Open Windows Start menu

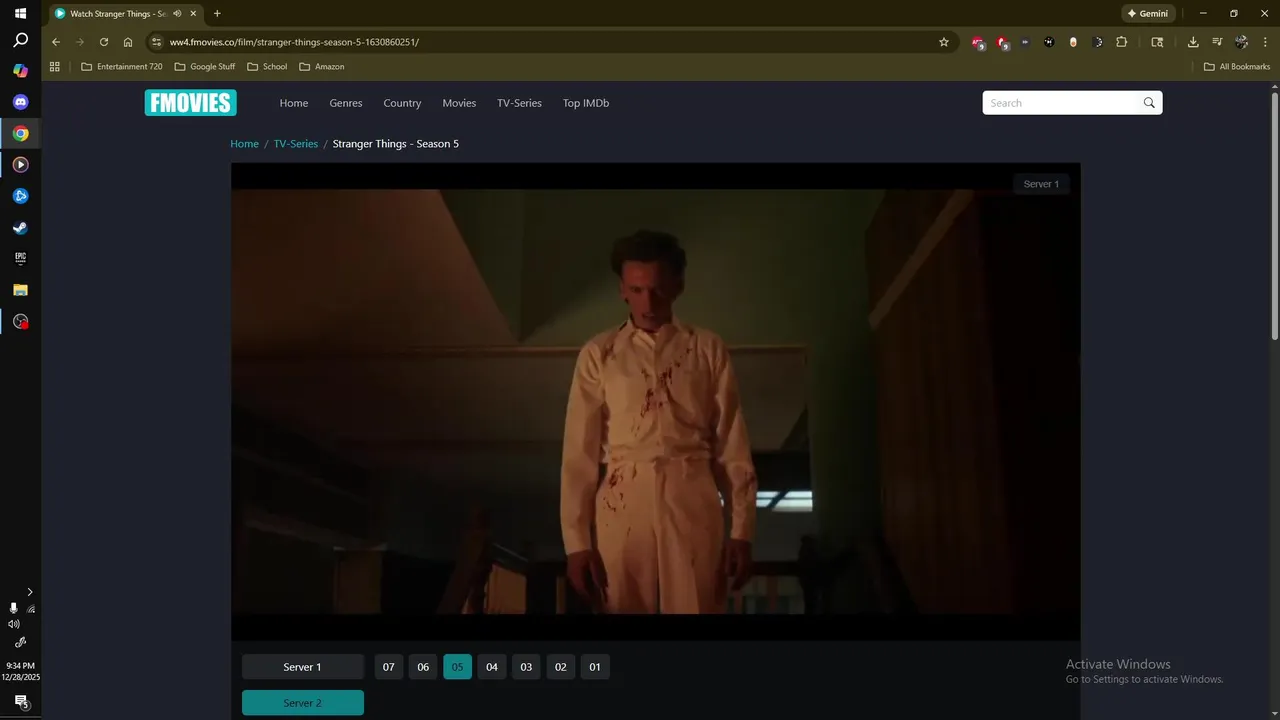pos(20,14)
